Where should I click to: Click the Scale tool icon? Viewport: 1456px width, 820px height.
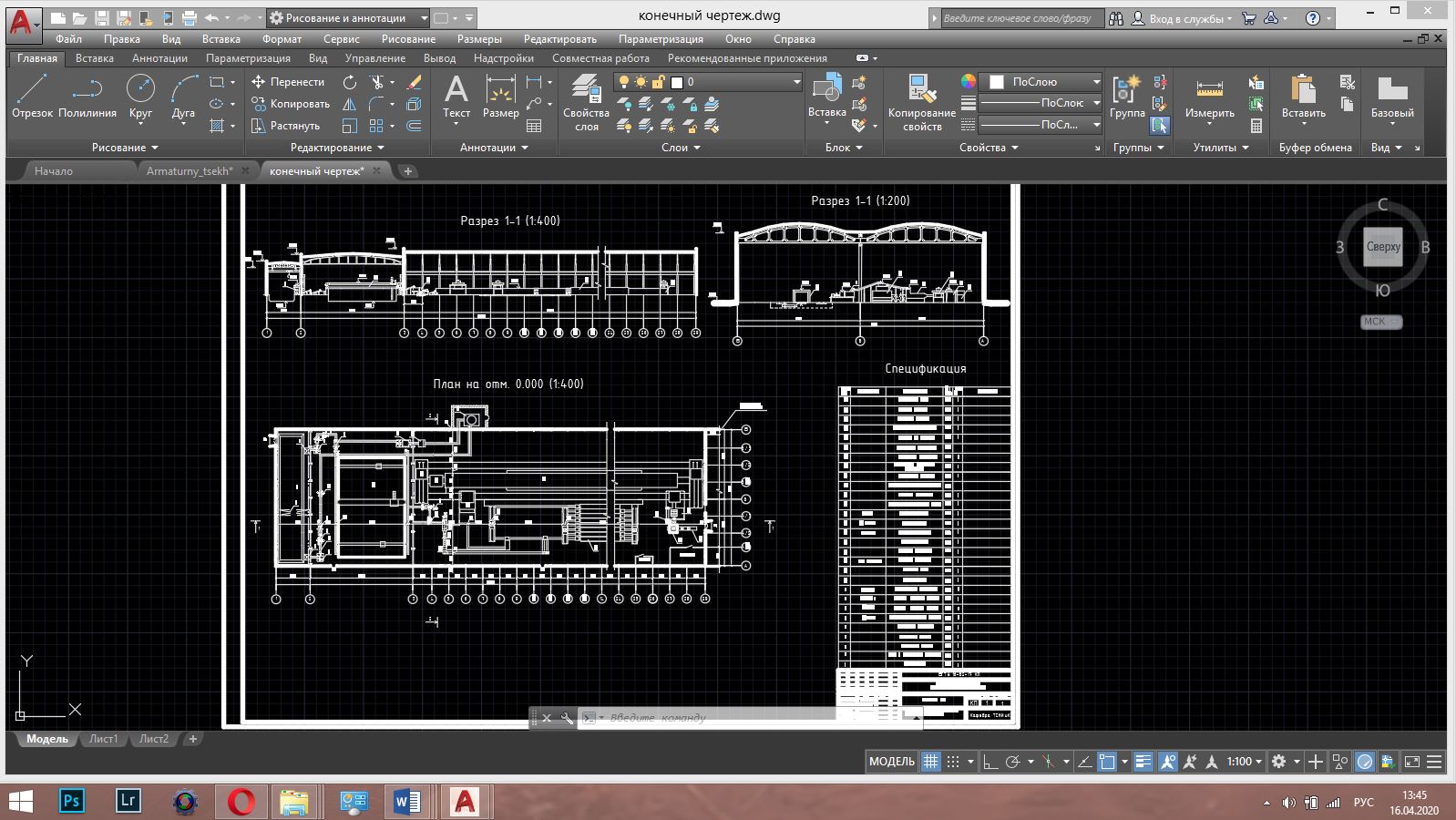(350, 126)
